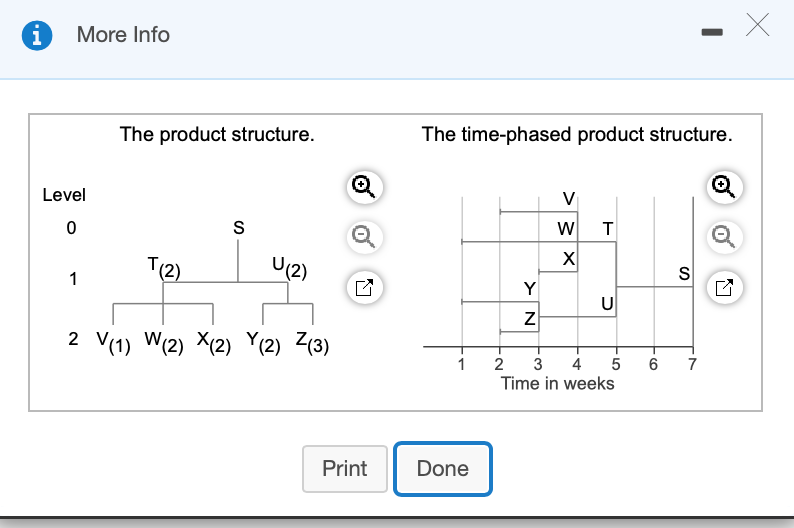Image resolution: width=794 pixels, height=528 pixels.
Task: Zoom in on the time-phased product structure
Action: (x=723, y=185)
